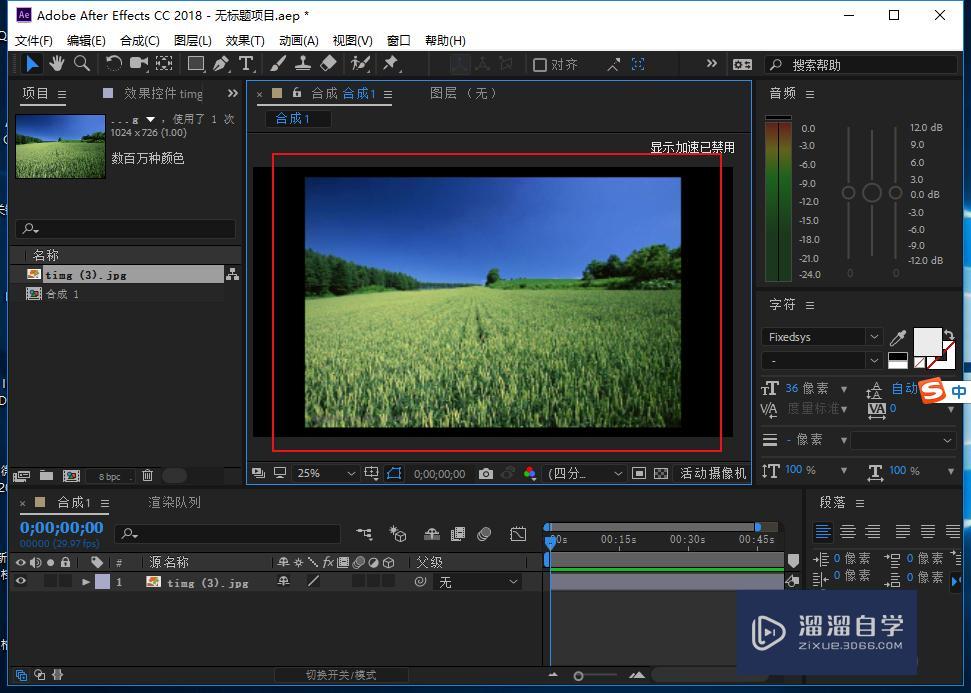This screenshot has width=971, height=693.
Task: Click the 搜索帮助 search help field
Action: tap(861, 64)
